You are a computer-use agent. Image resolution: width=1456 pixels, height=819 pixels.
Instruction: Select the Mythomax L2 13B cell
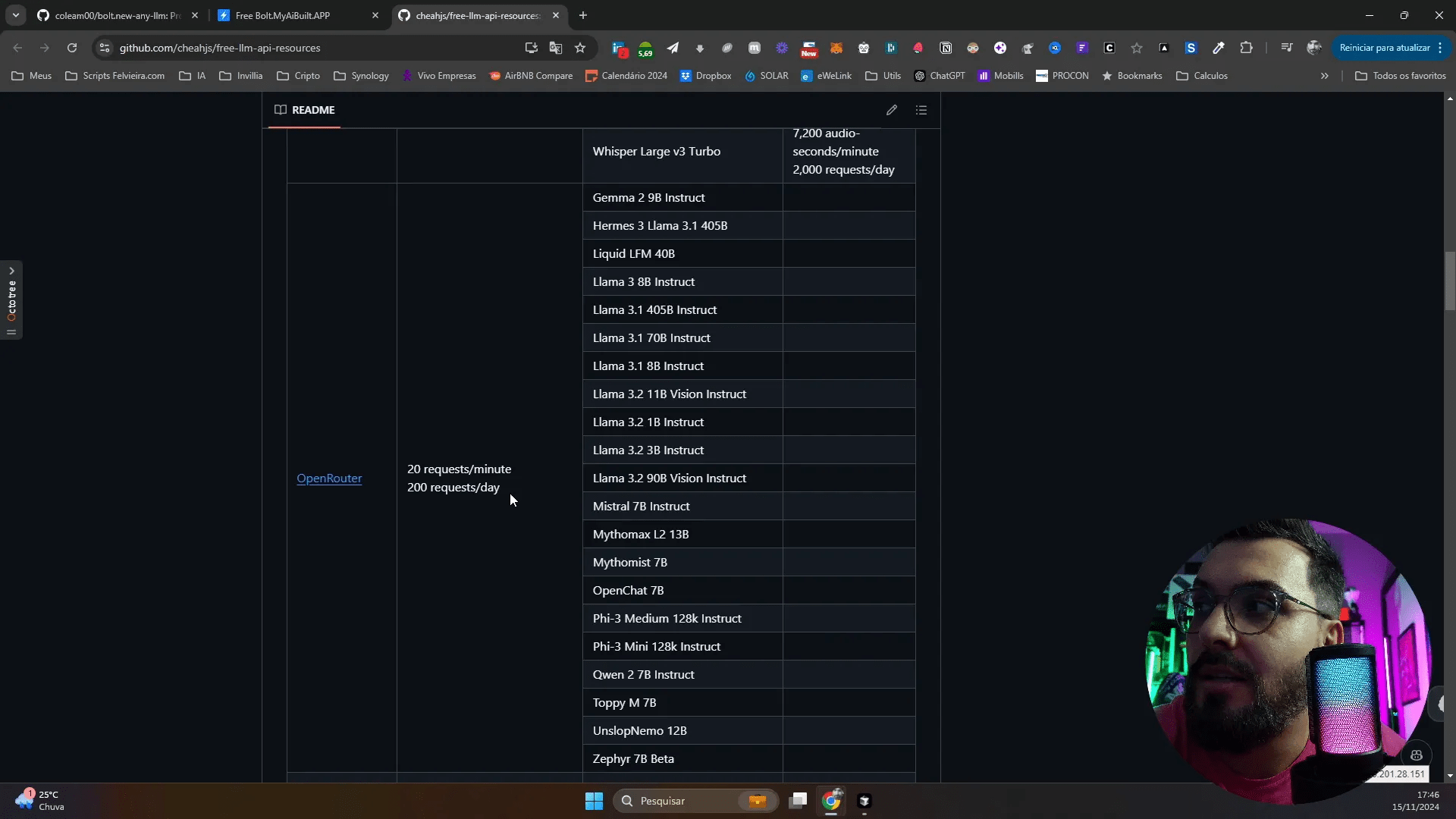point(682,534)
